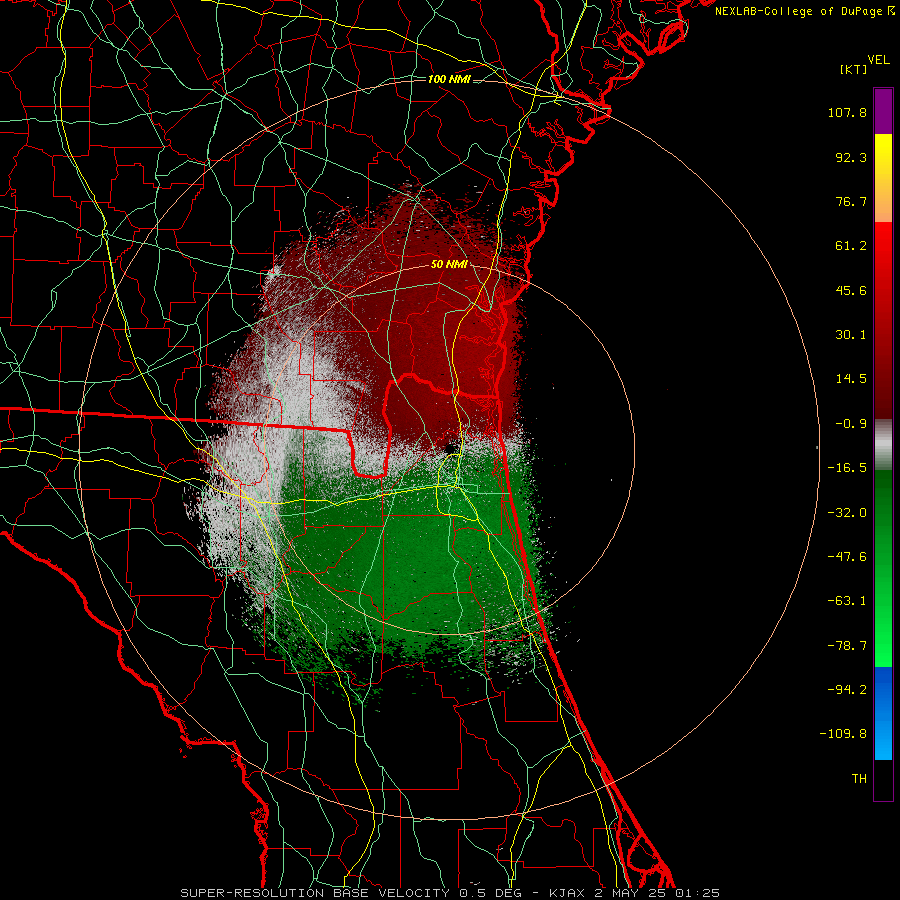The width and height of the screenshot is (900, 900).
Task: Click the 45.6 legend value
Action: tap(851, 290)
